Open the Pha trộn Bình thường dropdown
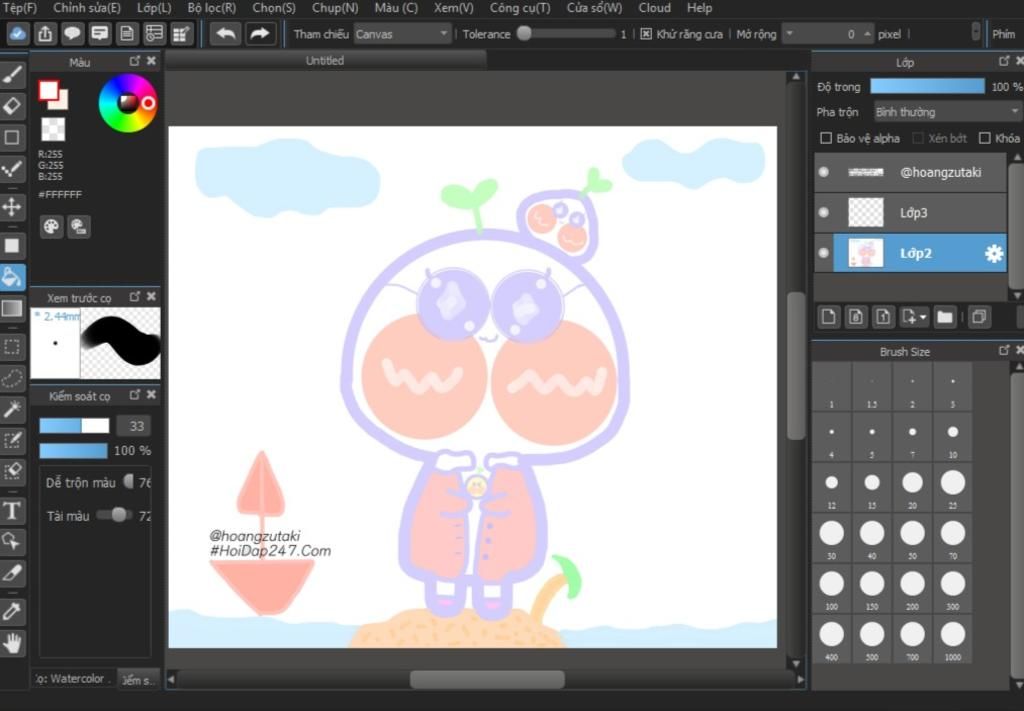 click(947, 112)
